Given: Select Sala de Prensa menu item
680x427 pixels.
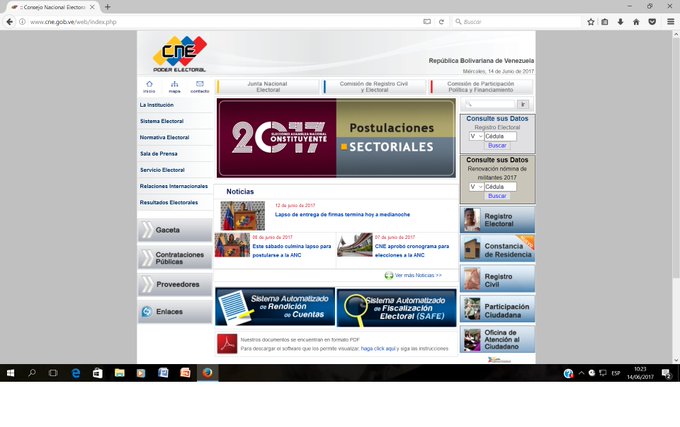Looking at the screenshot, I should (159, 153).
